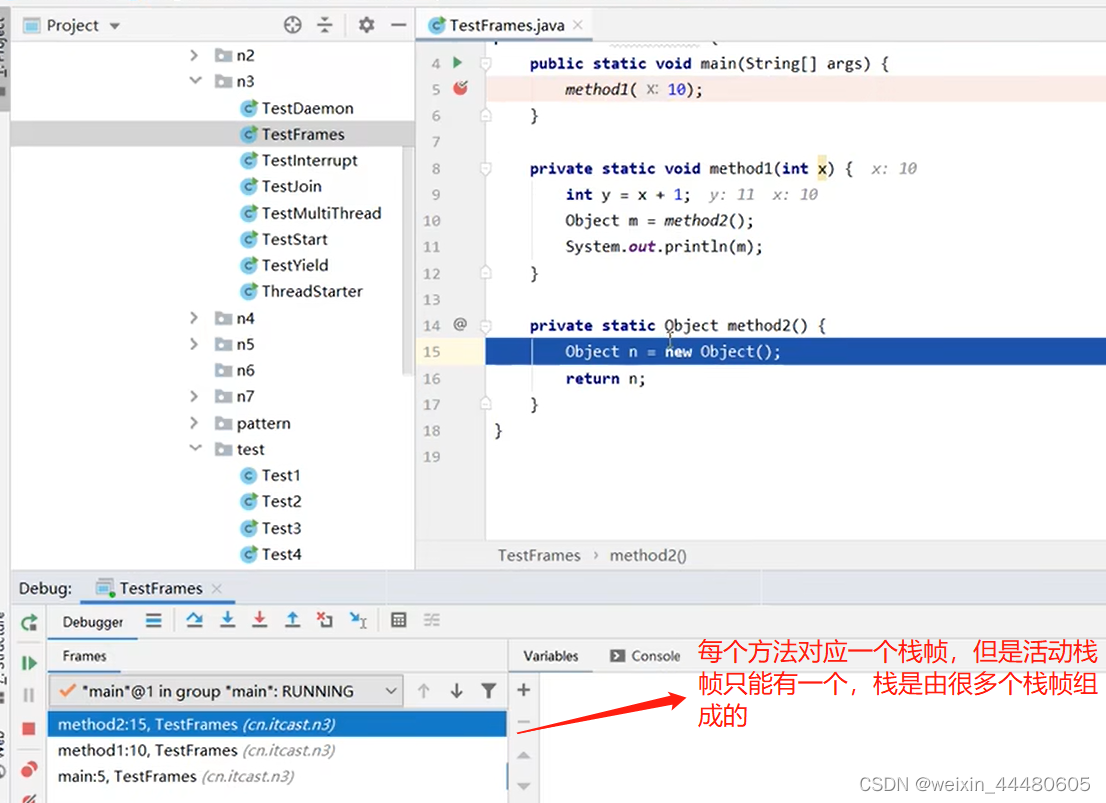Open the Evaluate Expression calculator icon

pos(399,620)
